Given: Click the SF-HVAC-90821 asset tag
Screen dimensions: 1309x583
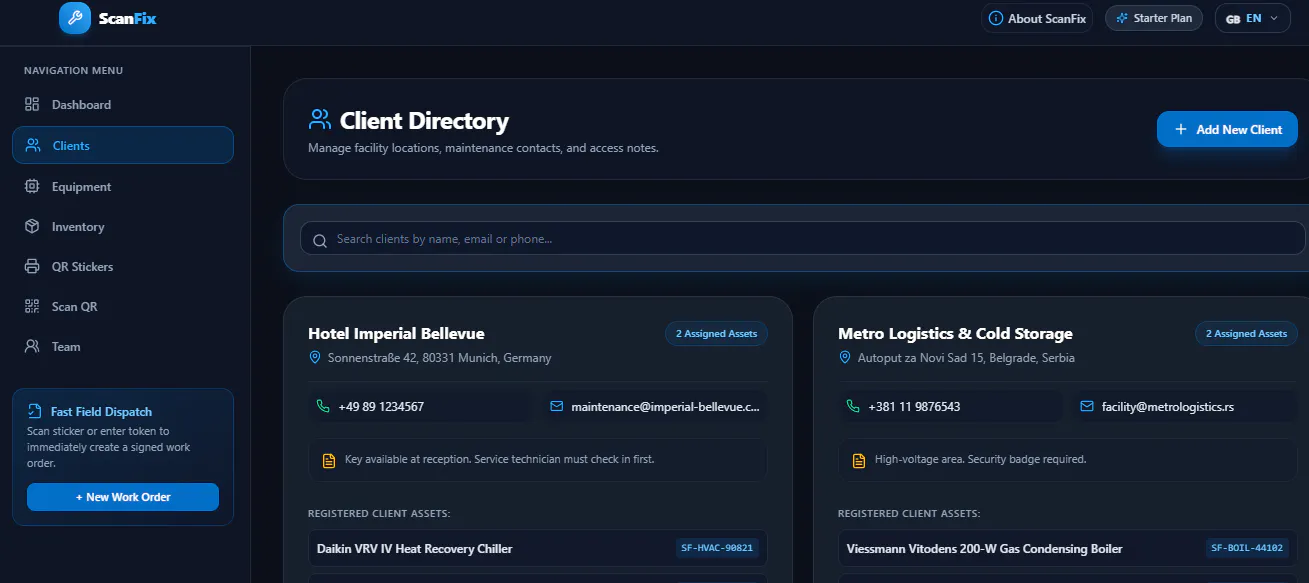Looking at the screenshot, I should point(717,548).
